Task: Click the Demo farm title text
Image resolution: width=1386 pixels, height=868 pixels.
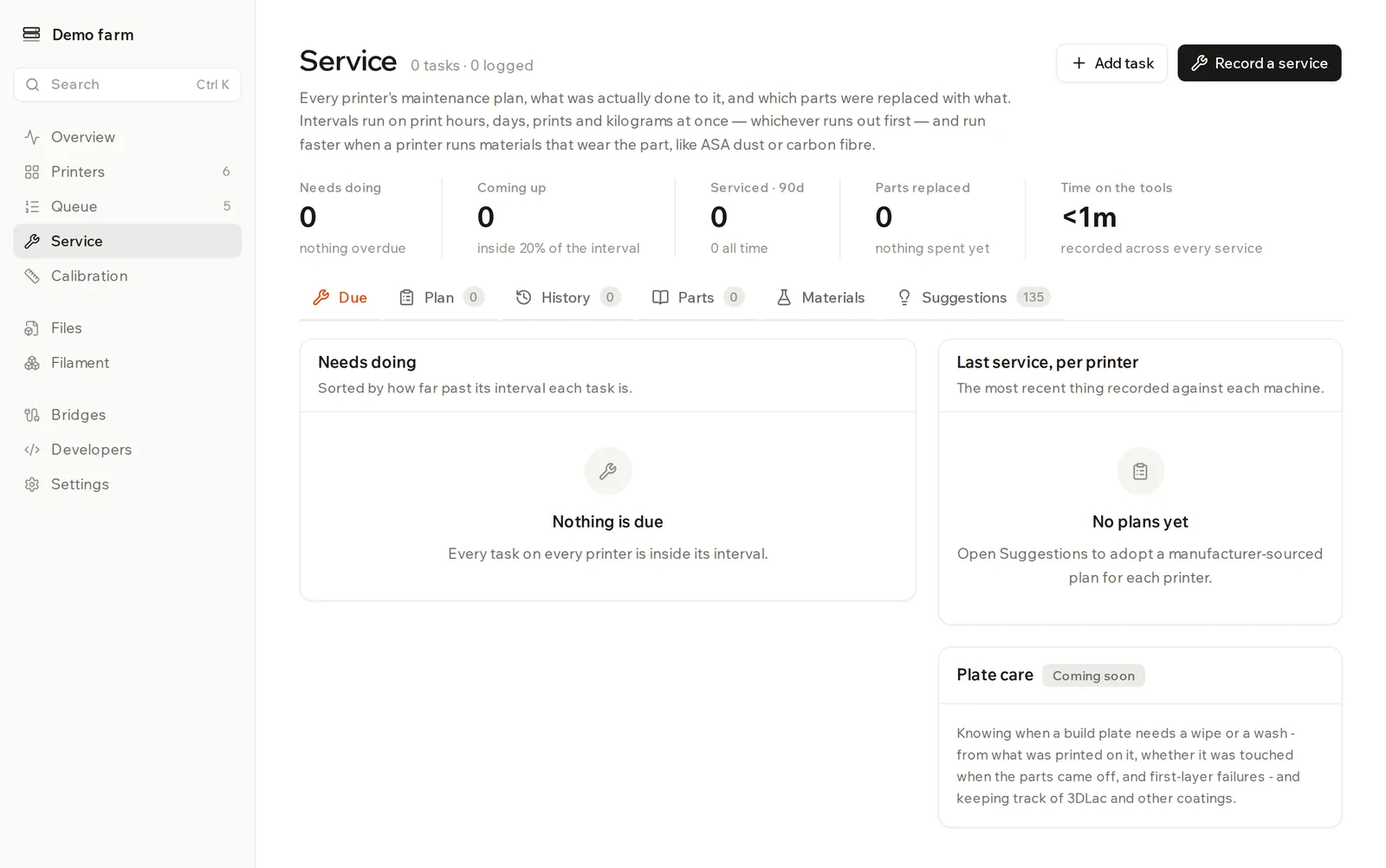Action: pos(93,35)
